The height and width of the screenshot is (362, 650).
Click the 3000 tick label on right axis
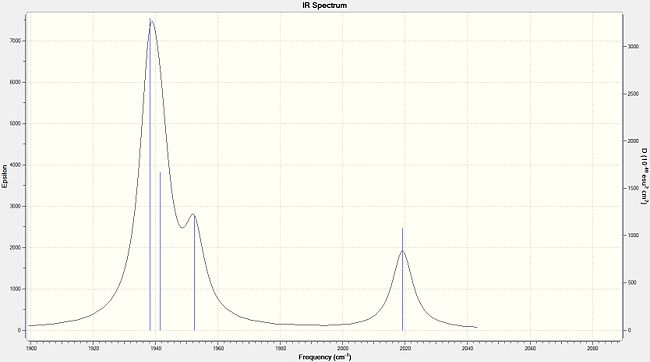point(633,46)
